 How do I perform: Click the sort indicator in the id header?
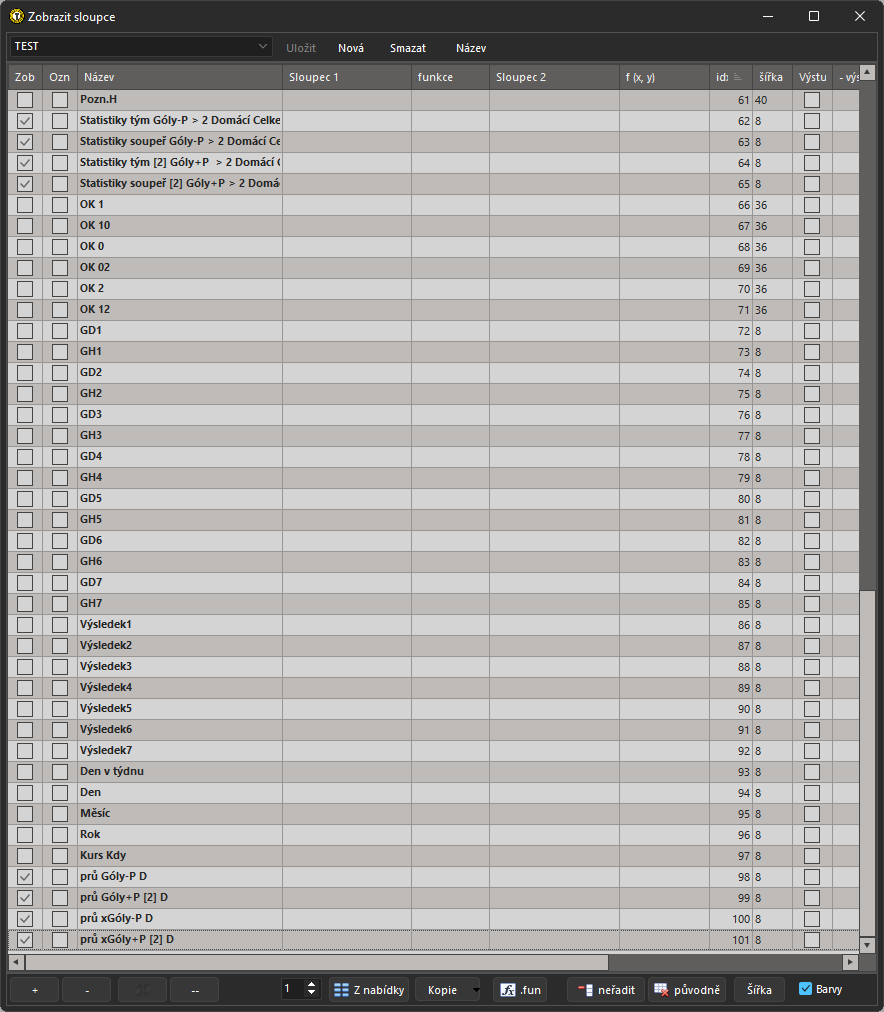pyautogui.click(x=738, y=77)
